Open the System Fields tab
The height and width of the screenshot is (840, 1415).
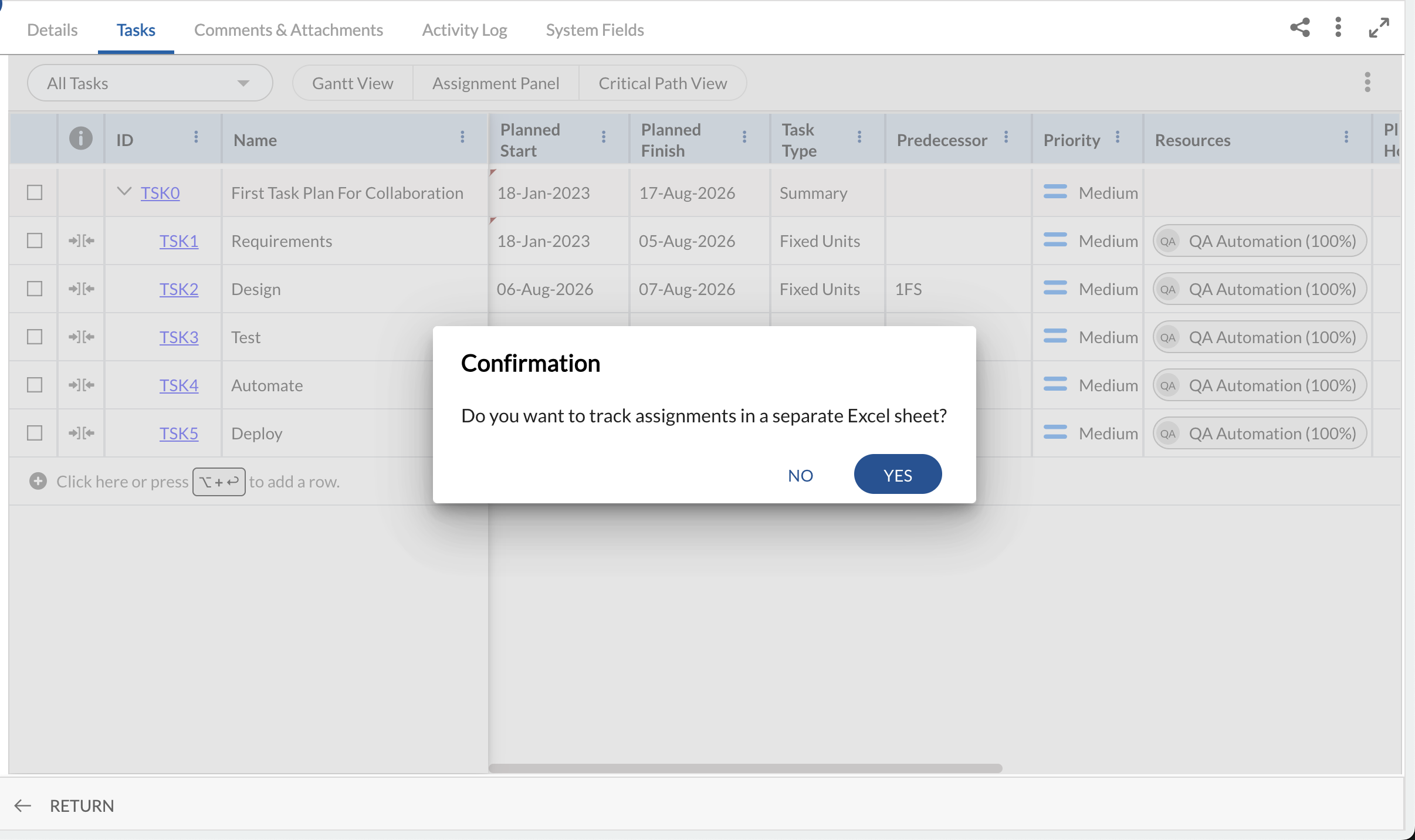(x=595, y=30)
